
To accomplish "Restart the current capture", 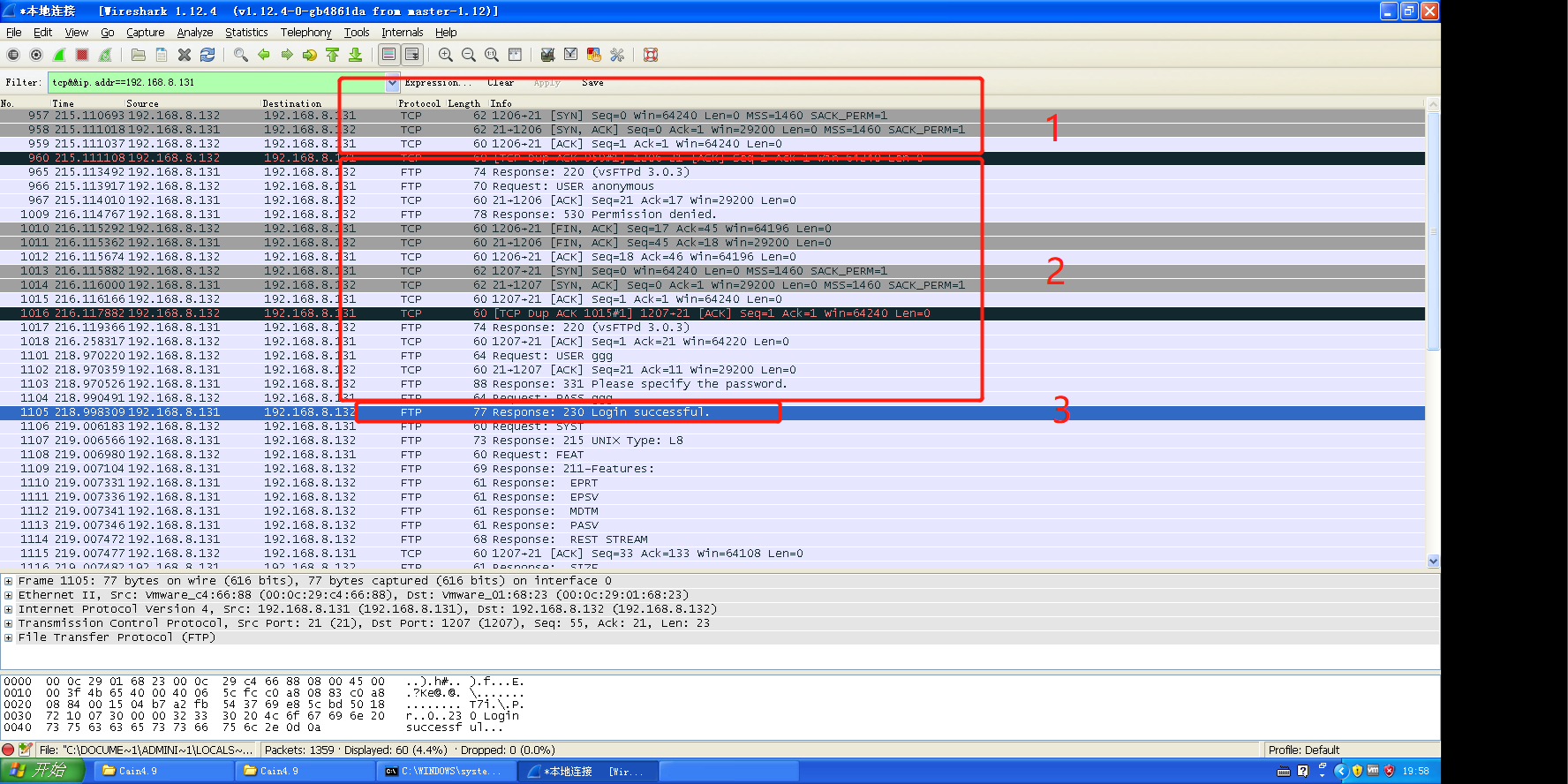I will click(x=105, y=55).
